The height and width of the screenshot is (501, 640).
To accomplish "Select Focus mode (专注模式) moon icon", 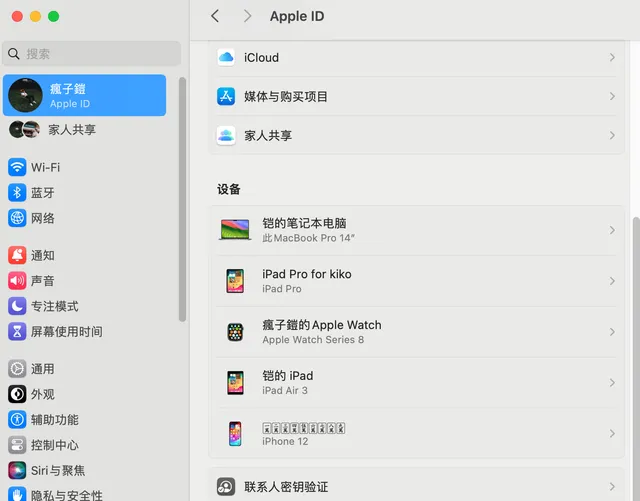I will click(17, 306).
